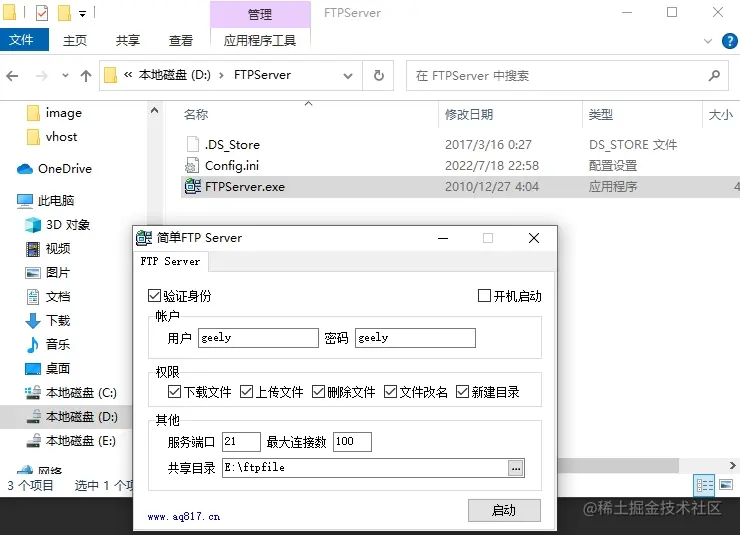
Task: Click the 服务端口 port field
Action: [x=241, y=442]
